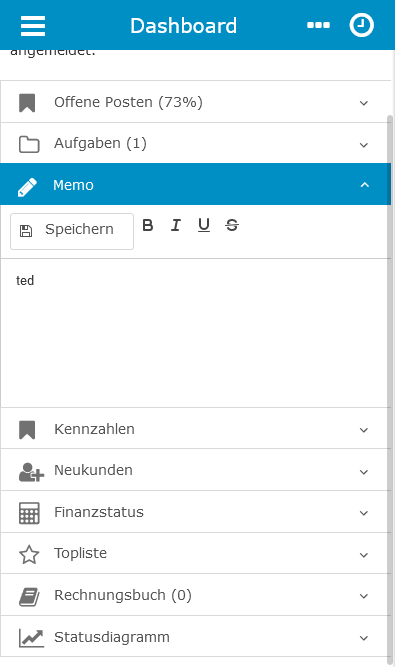Image resolution: width=395 pixels, height=667 pixels.
Task: Open the hamburger navigation menu
Action: (33, 26)
